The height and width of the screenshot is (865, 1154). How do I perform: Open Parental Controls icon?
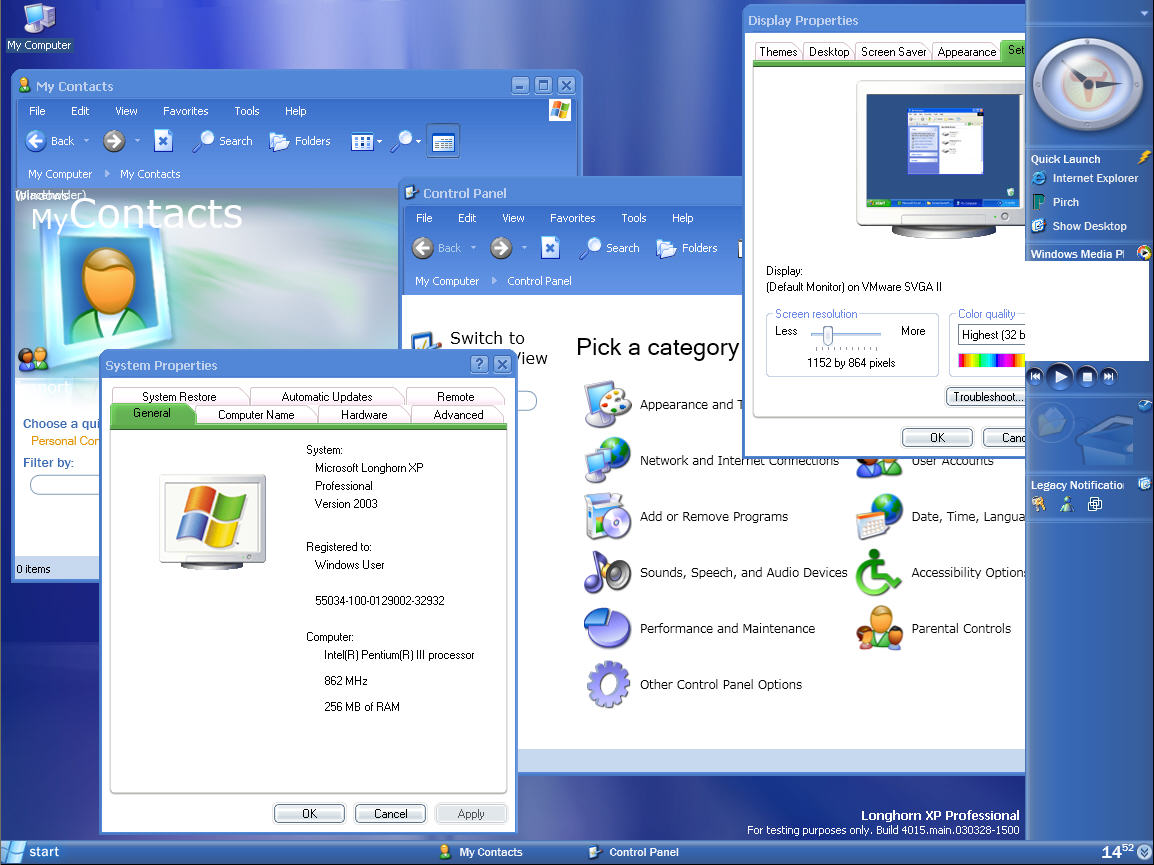pos(879,628)
